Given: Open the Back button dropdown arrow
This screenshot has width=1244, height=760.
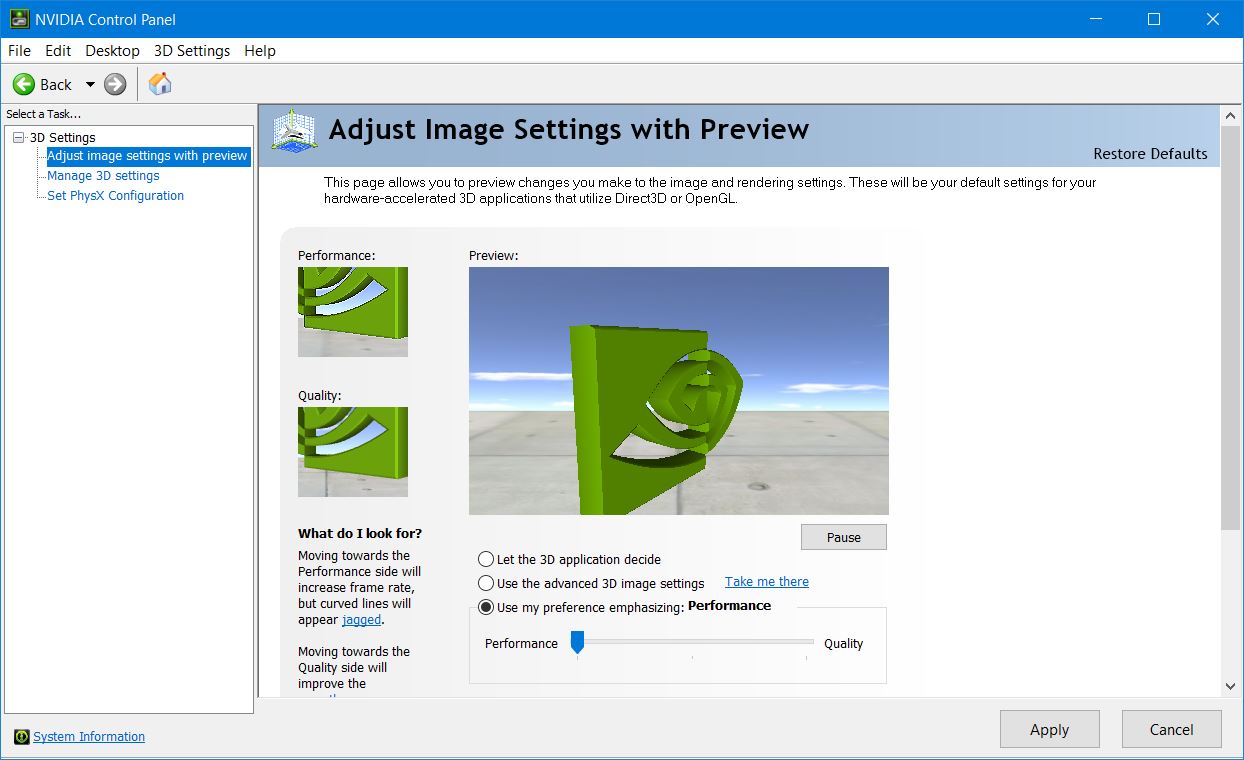Looking at the screenshot, I should coord(88,84).
